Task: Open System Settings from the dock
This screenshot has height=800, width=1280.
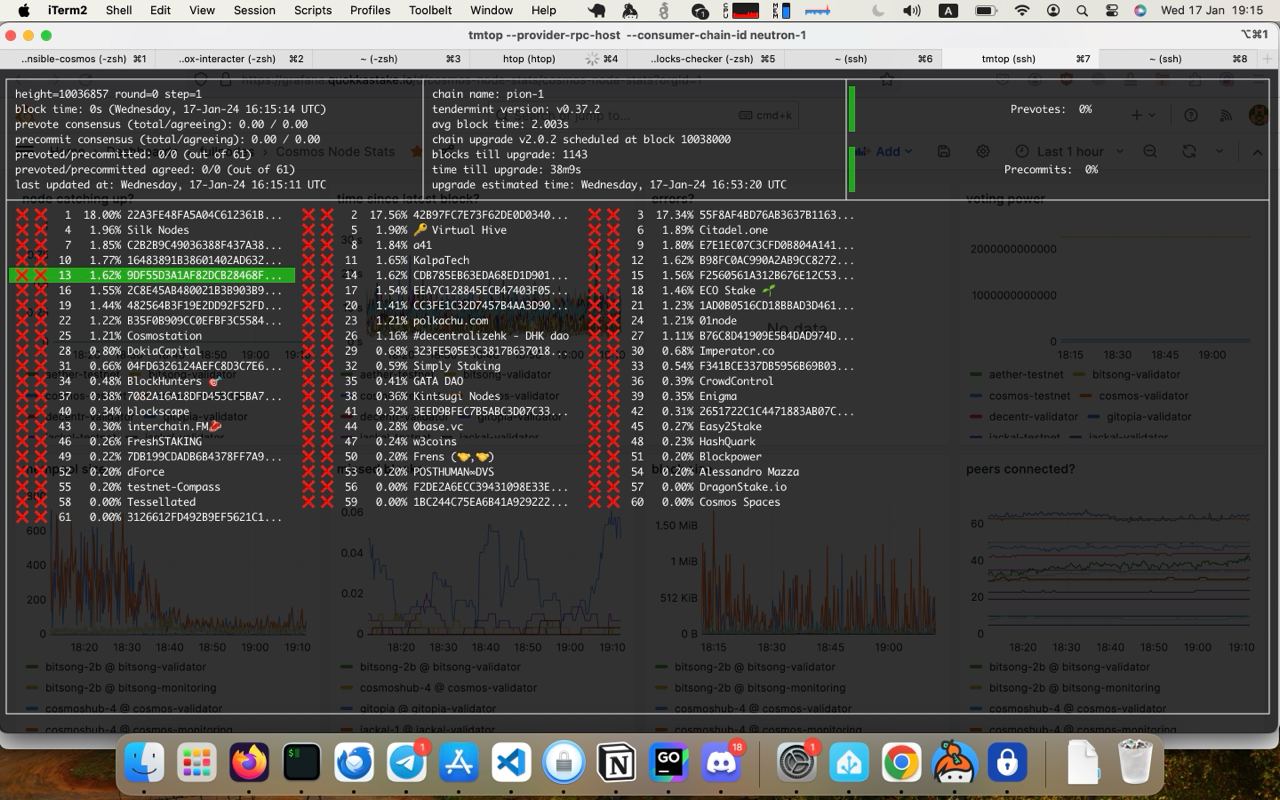Action: tap(797, 763)
